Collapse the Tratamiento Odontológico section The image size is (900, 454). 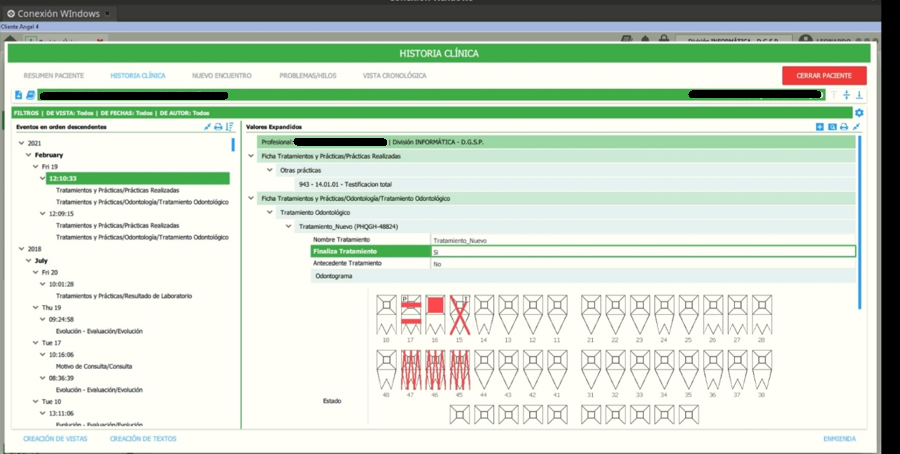click(270, 212)
